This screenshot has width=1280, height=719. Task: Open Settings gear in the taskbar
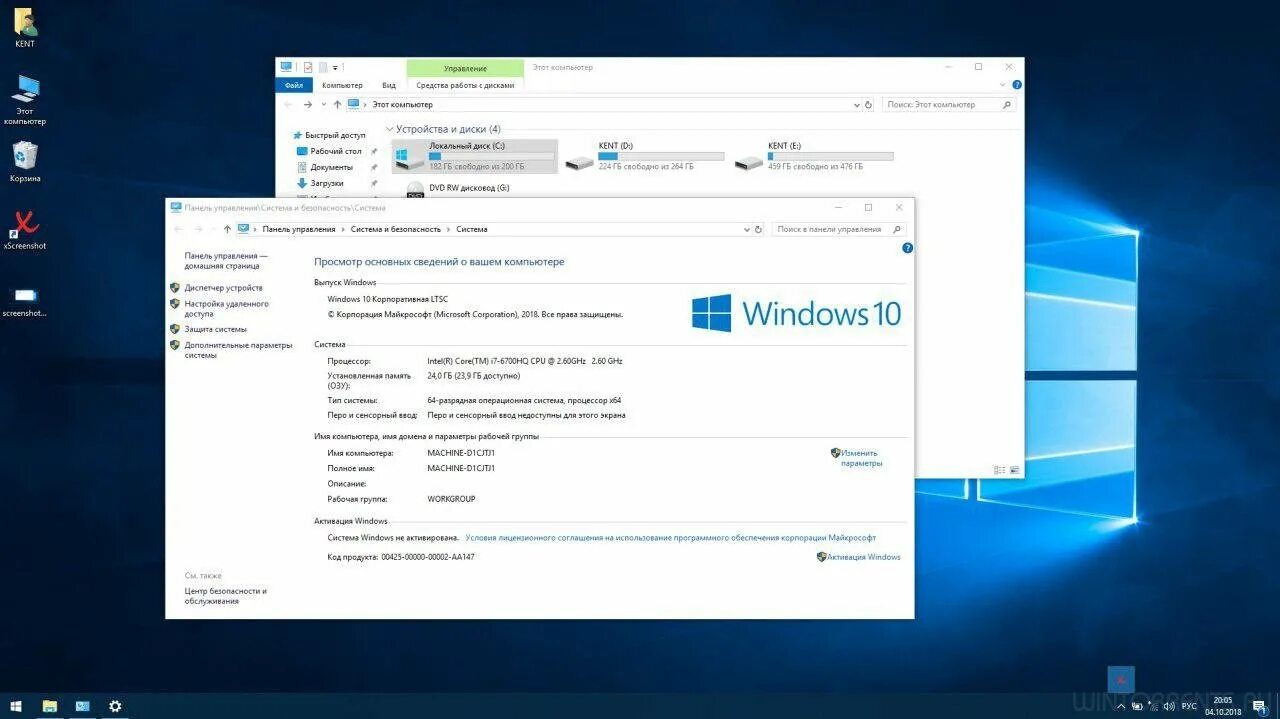click(x=115, y=706)
